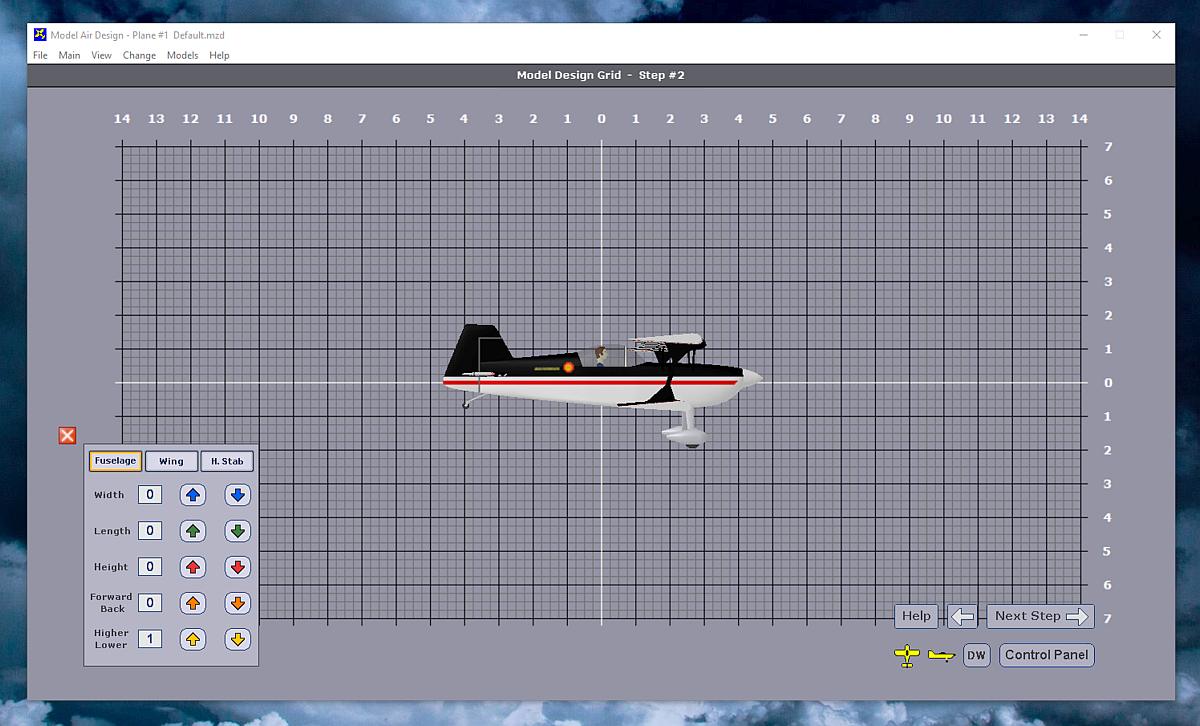Open the Change menu

point(139,55)
